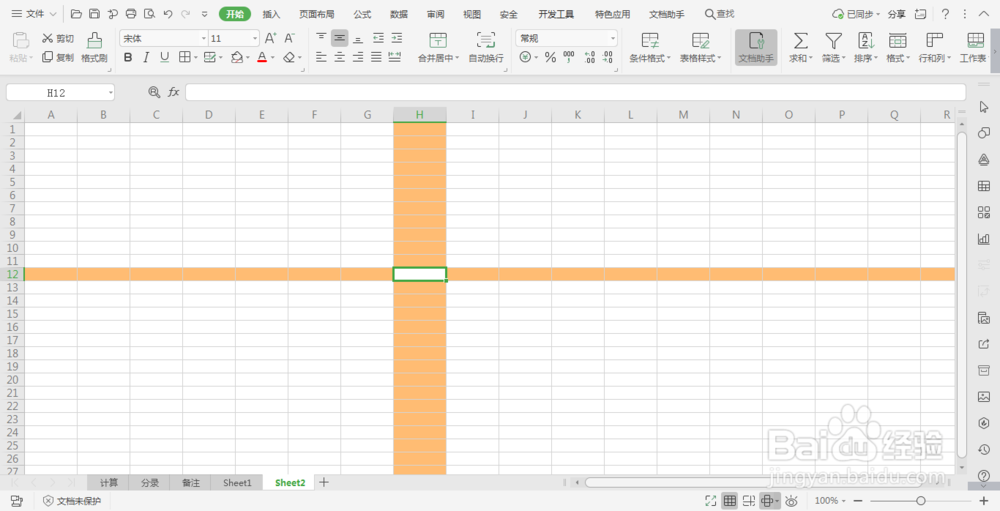Open the number format dropdown 常规
Viewport: 1000px width, 511px height.
click(612, 38)
